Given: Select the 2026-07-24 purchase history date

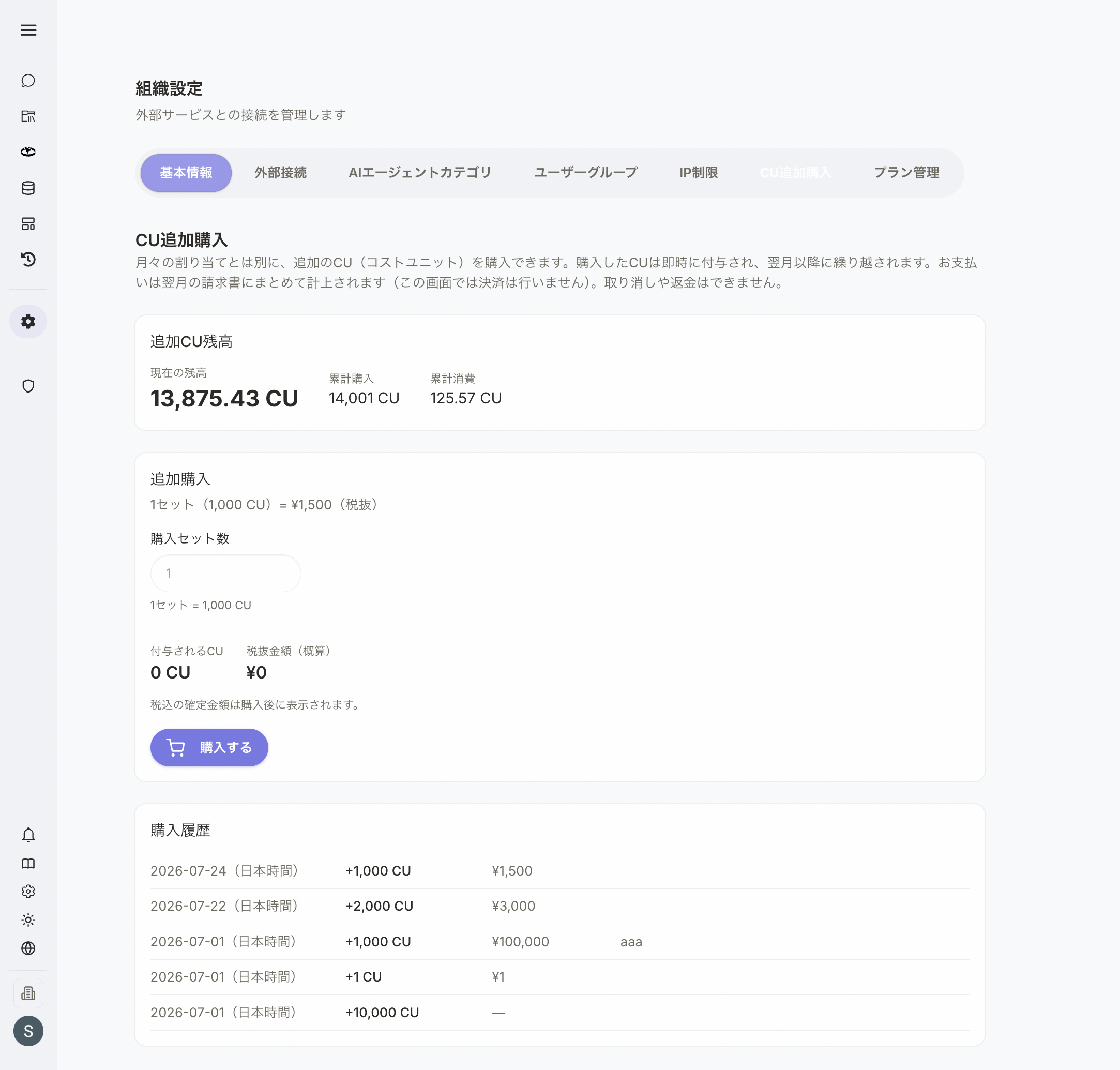Looking at the screenshot, I should point(226,871).
